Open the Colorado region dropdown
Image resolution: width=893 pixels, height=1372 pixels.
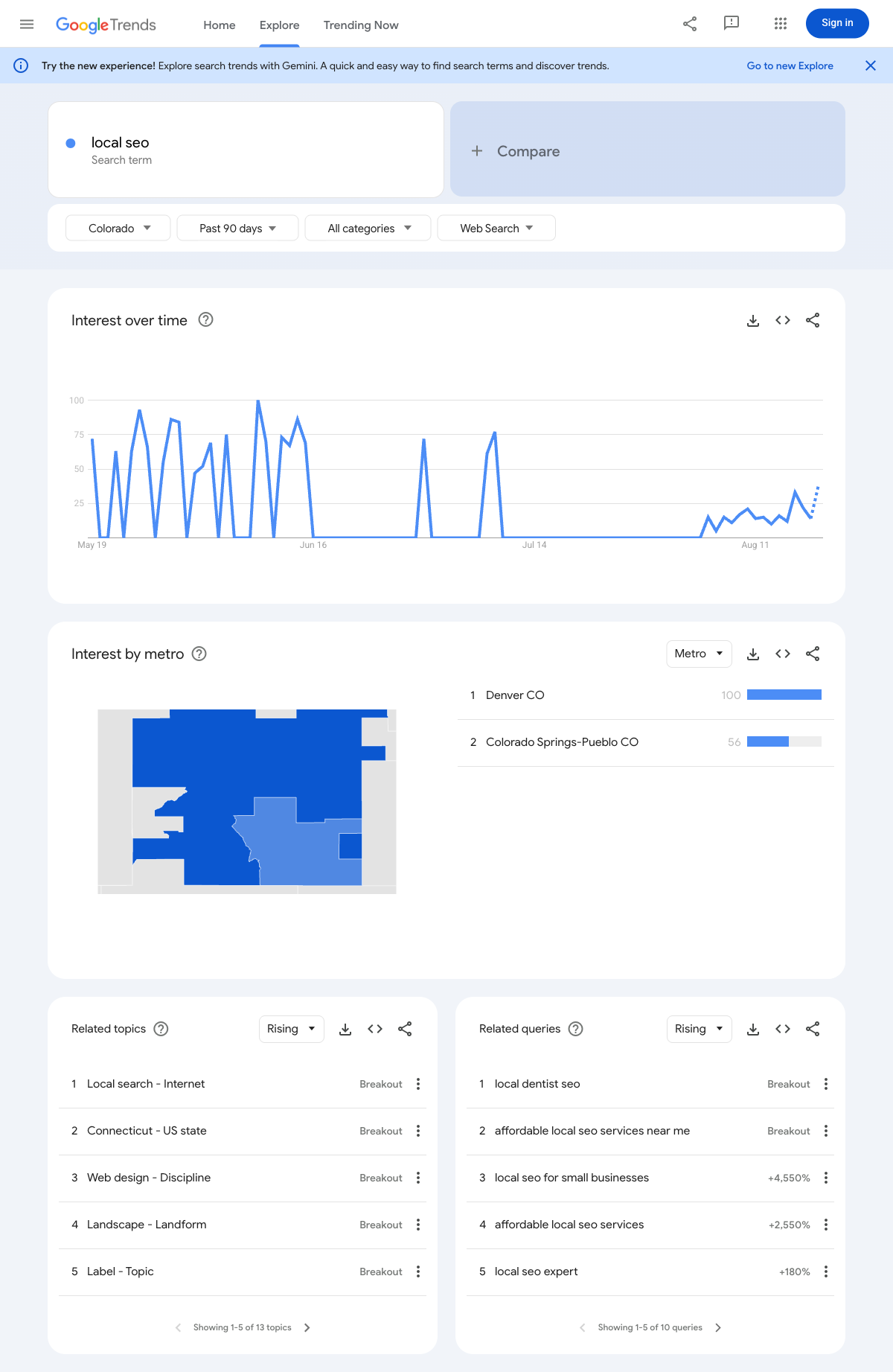tap(118, 228)
